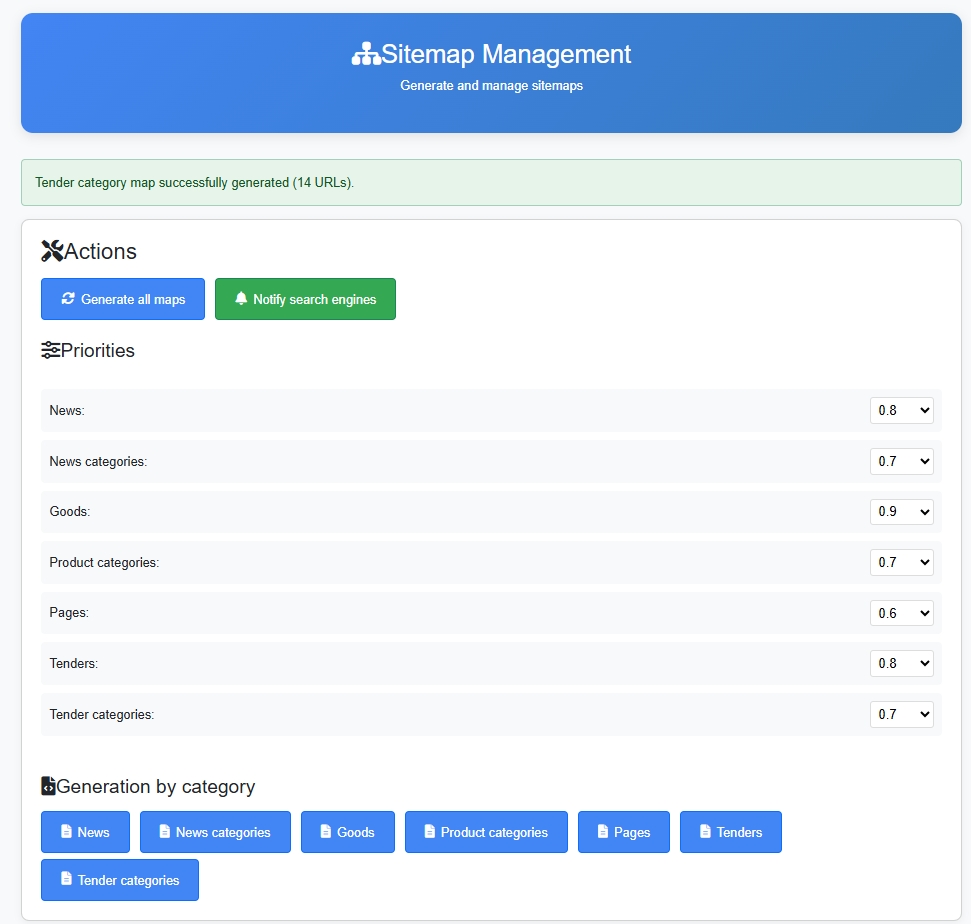Image resolution: width=971 pixels, height=924 pixels.
Task: Expand the Goods priority dropdown
Action: [x=901, y=511]
